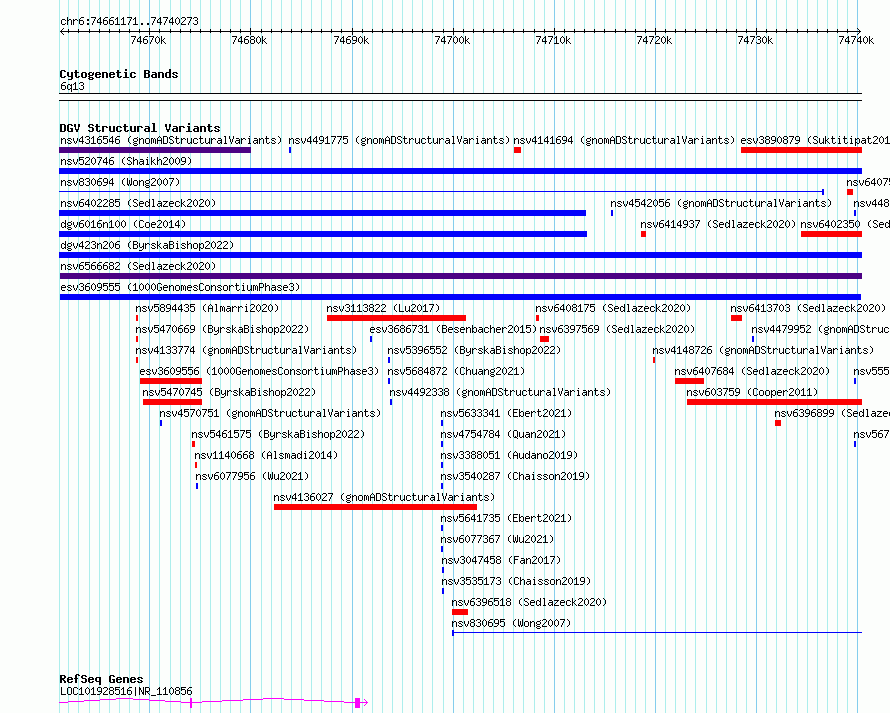Click the red bar for esv3890879 (Suktitipat)

coord(801,150)
